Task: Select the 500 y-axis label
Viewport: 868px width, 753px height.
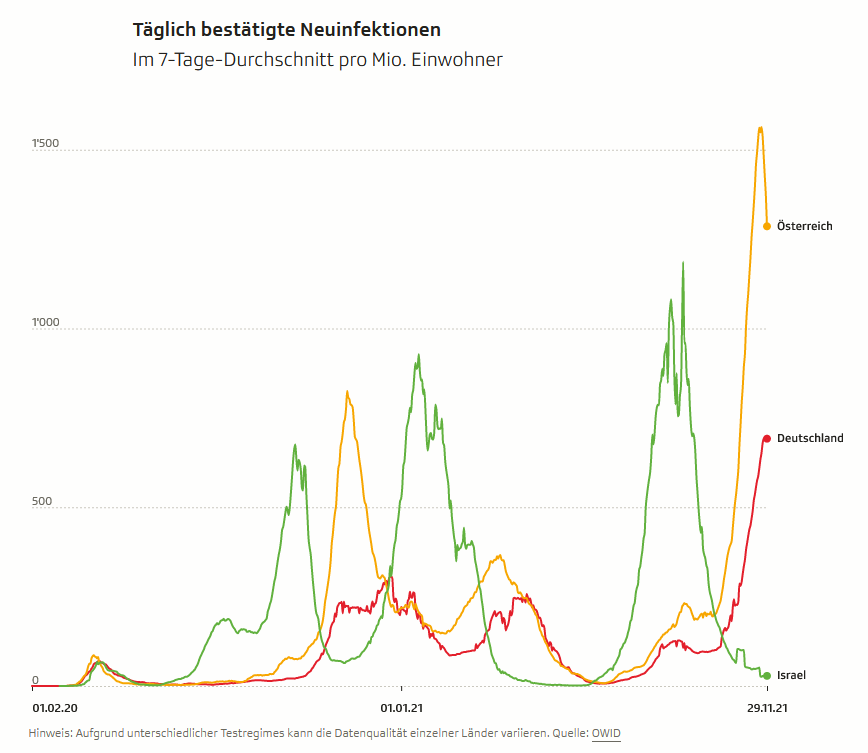Action: tap(42, 502)
